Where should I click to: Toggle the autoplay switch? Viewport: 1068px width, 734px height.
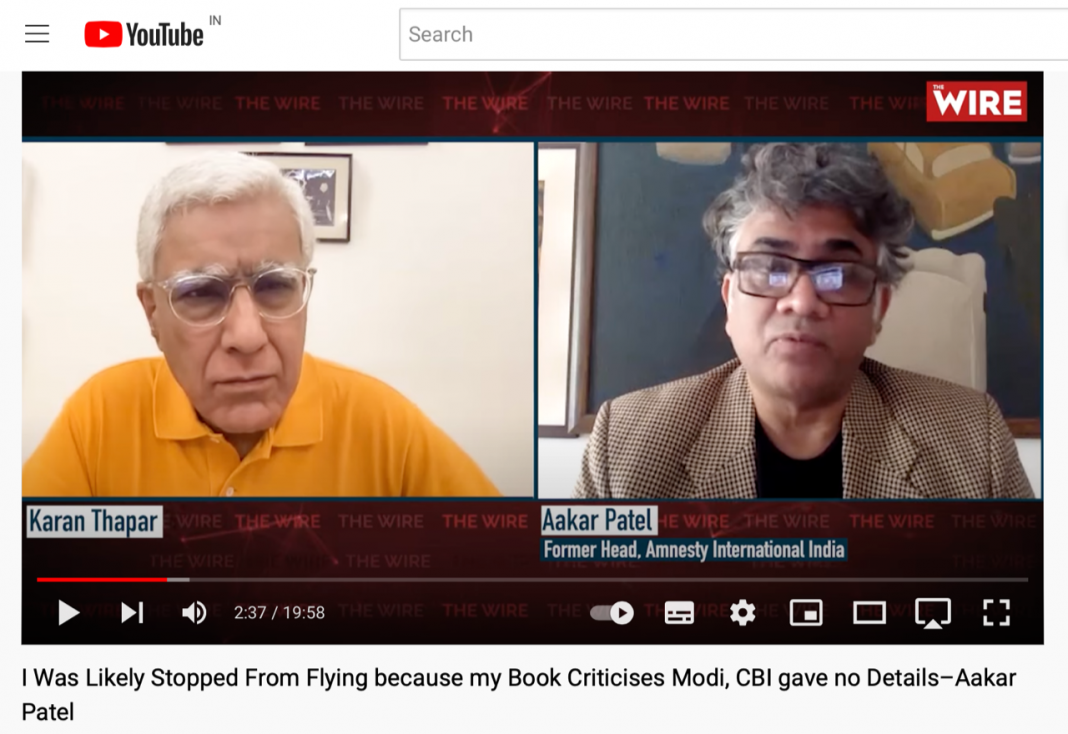612,613
